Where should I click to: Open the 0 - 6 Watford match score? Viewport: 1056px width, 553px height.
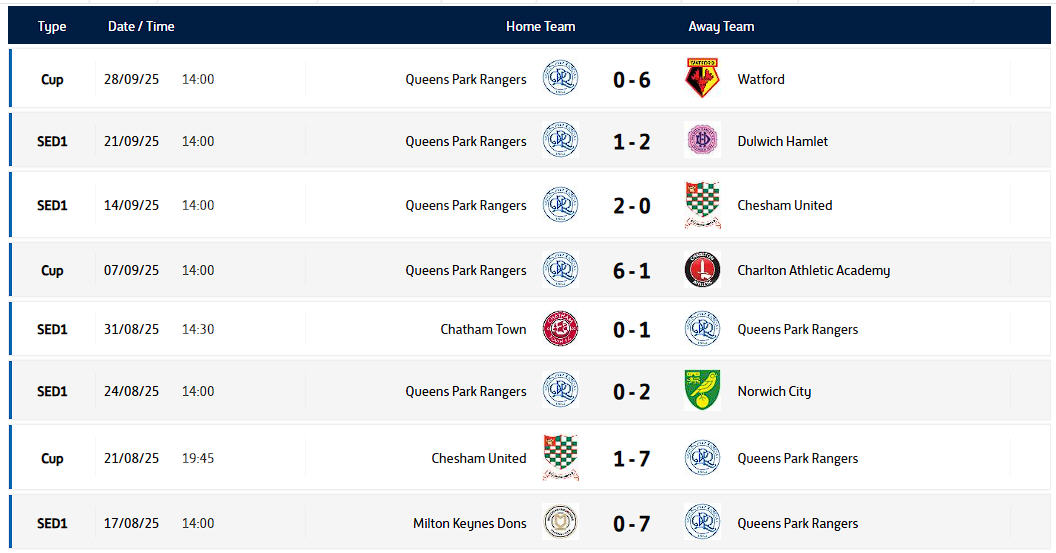tap(631, 79)
